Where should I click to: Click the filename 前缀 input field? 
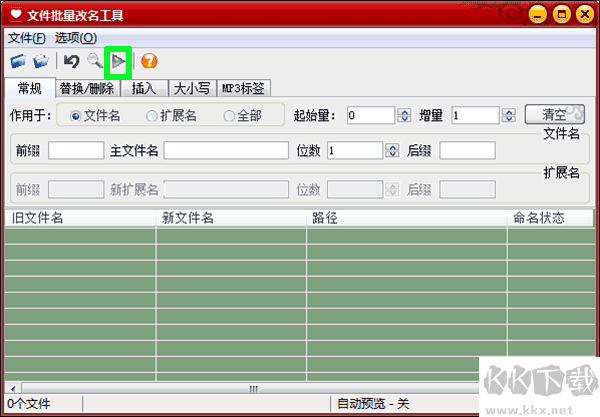pos(76,150)
